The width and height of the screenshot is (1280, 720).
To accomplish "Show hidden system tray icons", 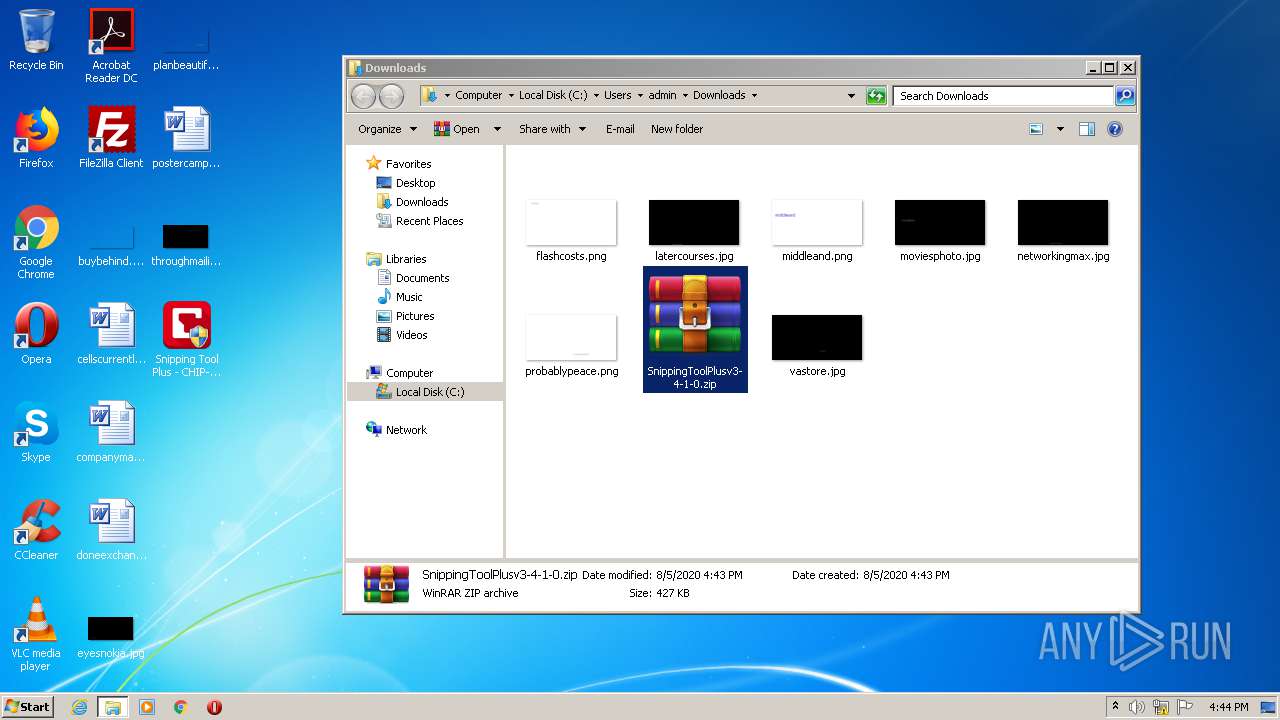I will point(1115,707).
